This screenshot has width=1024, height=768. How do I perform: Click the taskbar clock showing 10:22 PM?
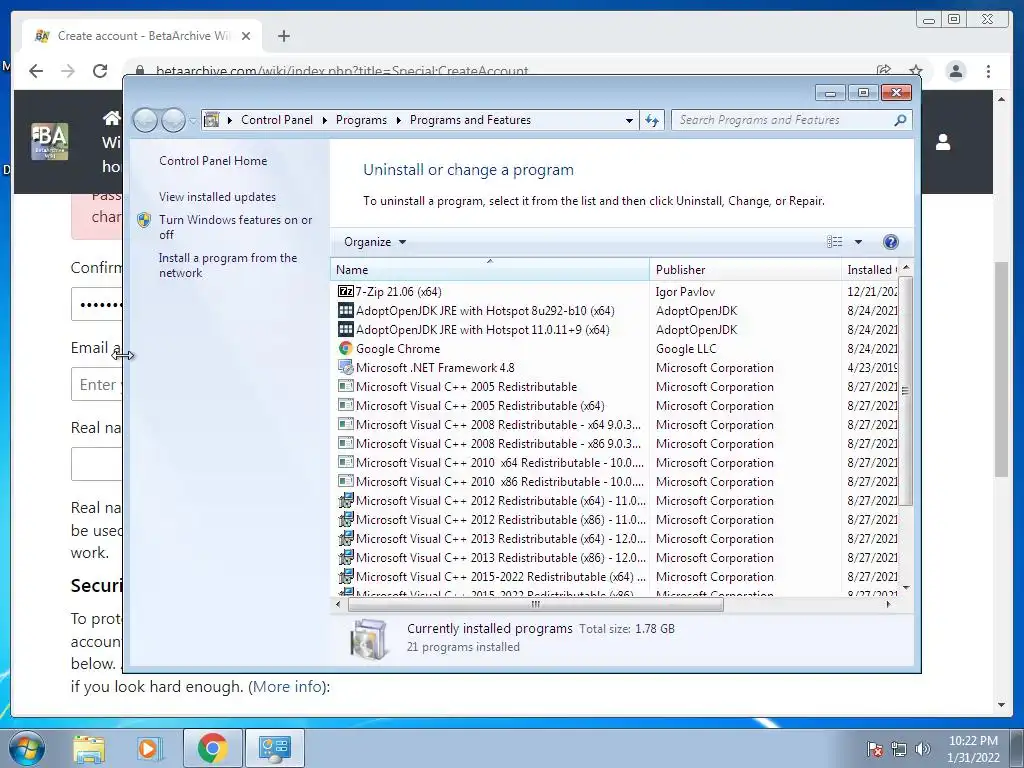973,749
